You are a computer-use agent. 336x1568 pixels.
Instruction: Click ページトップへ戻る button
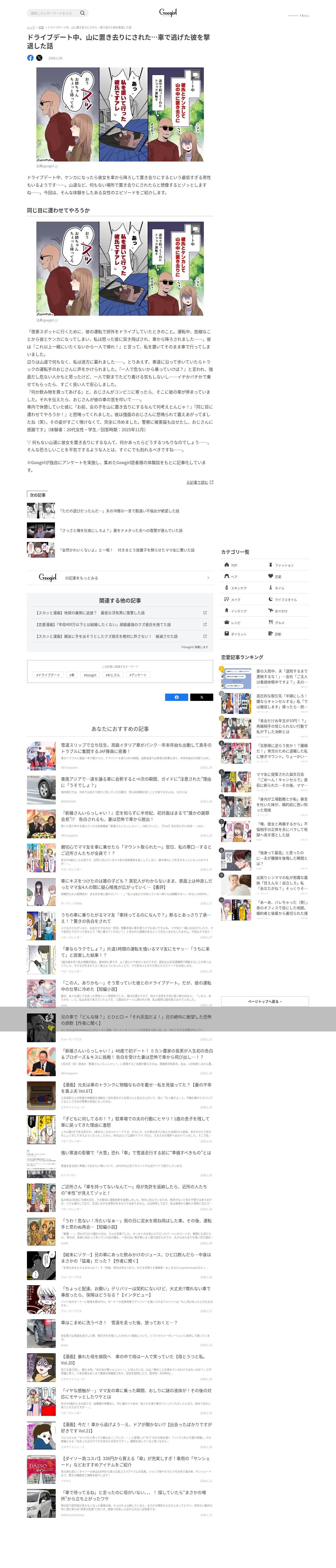pos(265,1001)
